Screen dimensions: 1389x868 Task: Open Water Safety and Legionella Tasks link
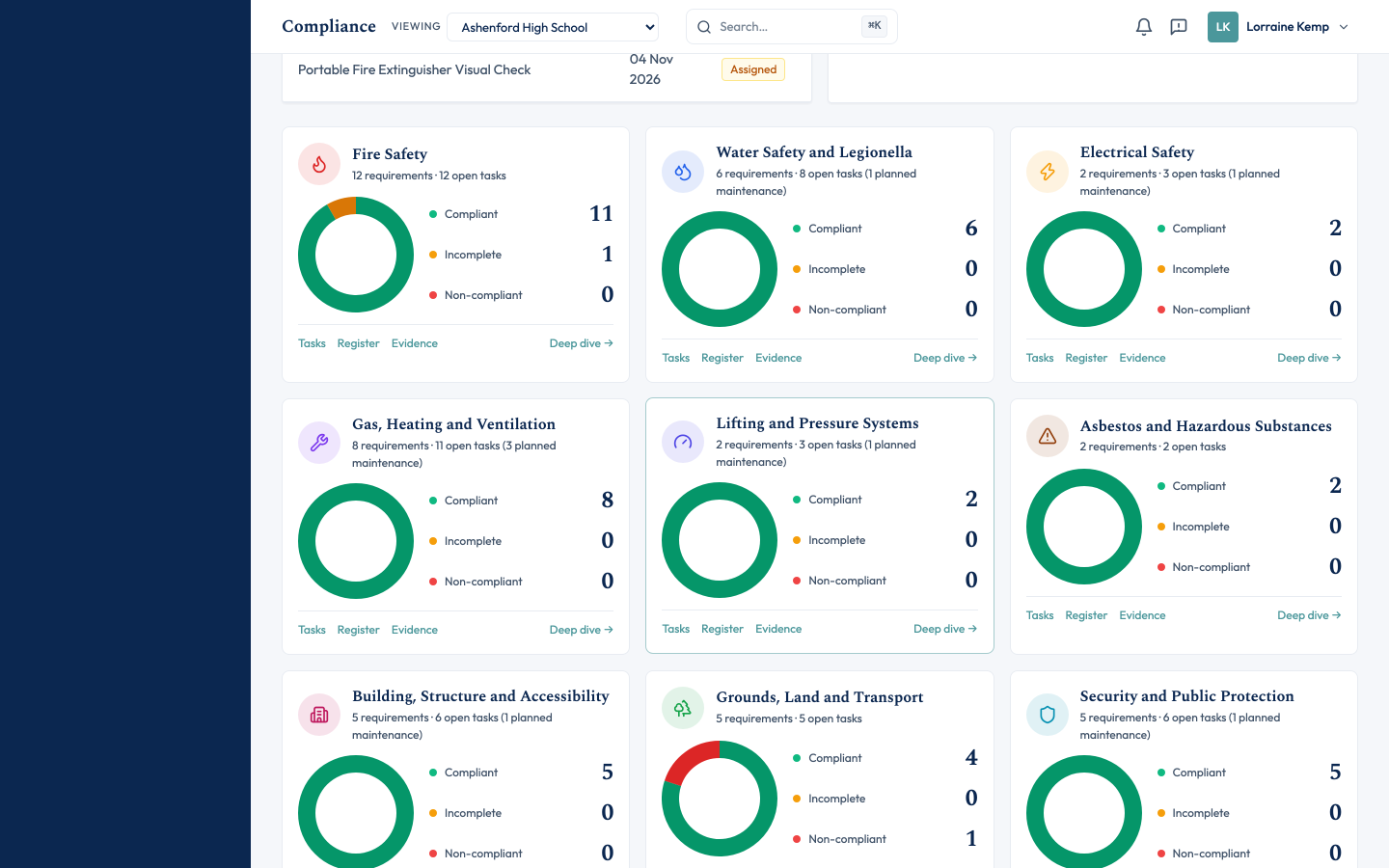point(676,358)
